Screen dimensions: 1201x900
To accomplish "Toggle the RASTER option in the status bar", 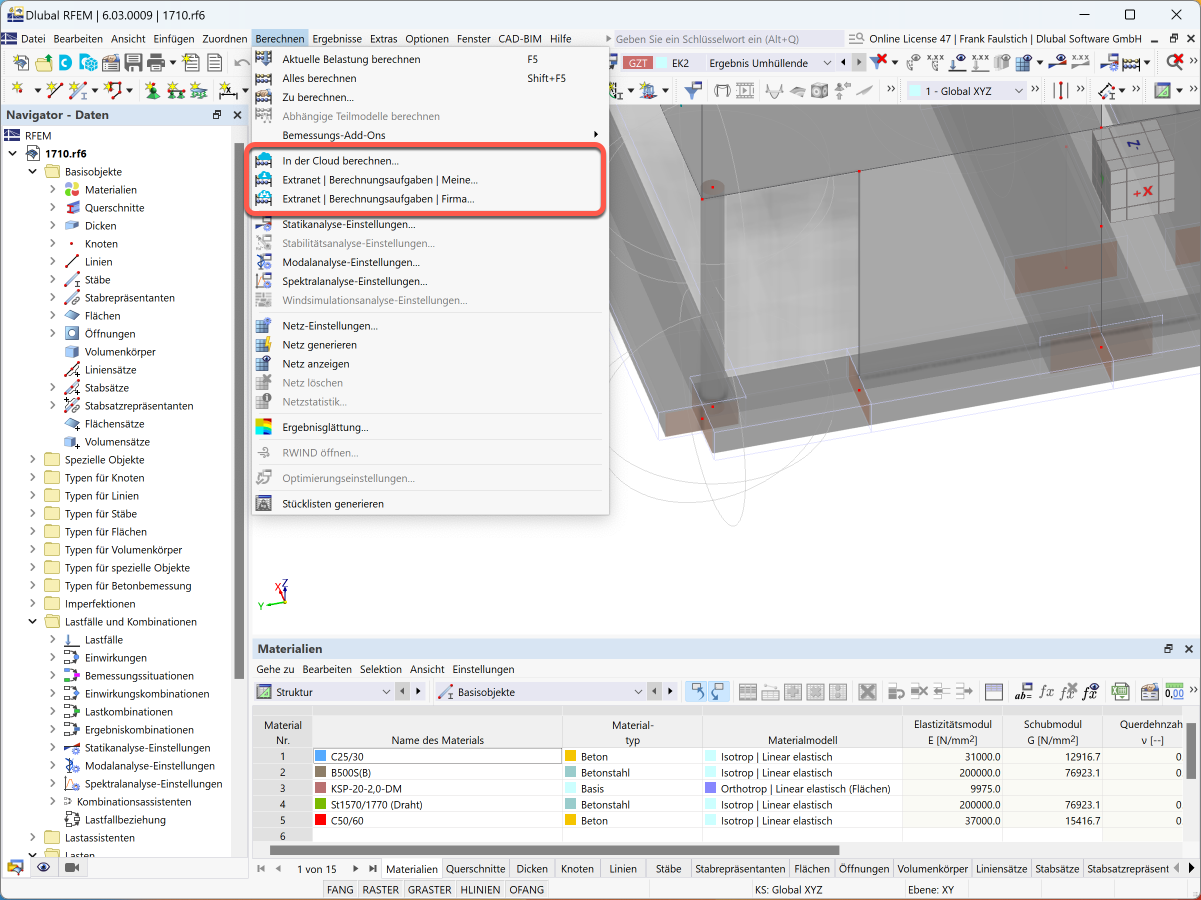I will click(x=380, y=889).
